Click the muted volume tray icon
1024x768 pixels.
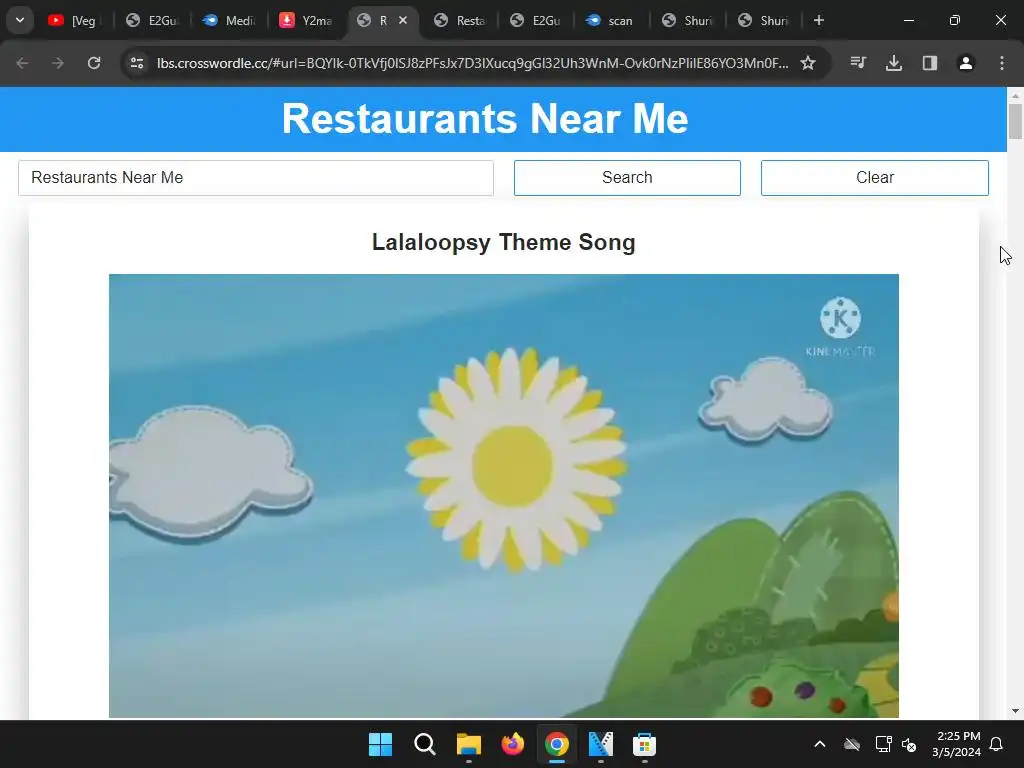(908, 744)
